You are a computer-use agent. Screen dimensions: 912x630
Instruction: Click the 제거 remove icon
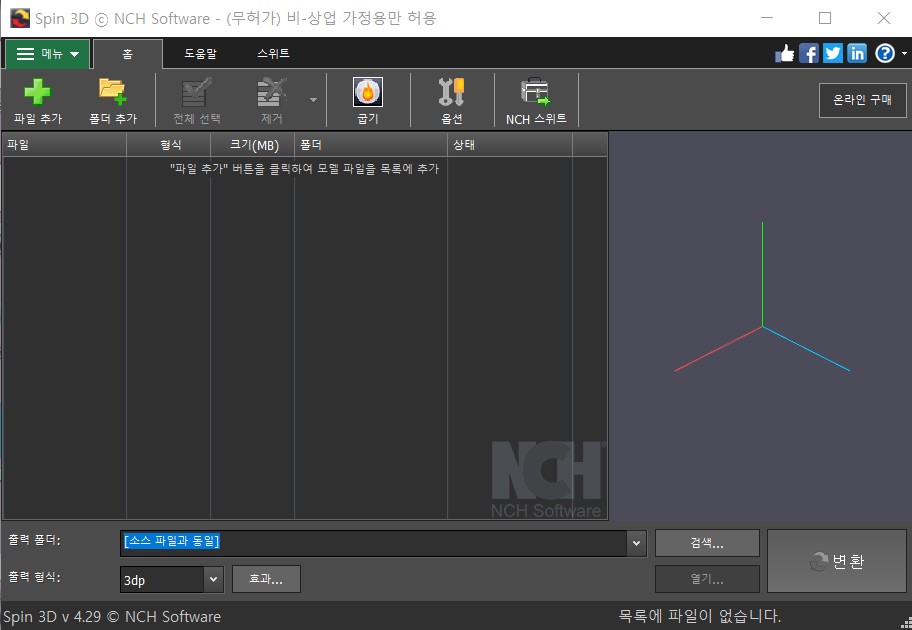tap(272, 92)
